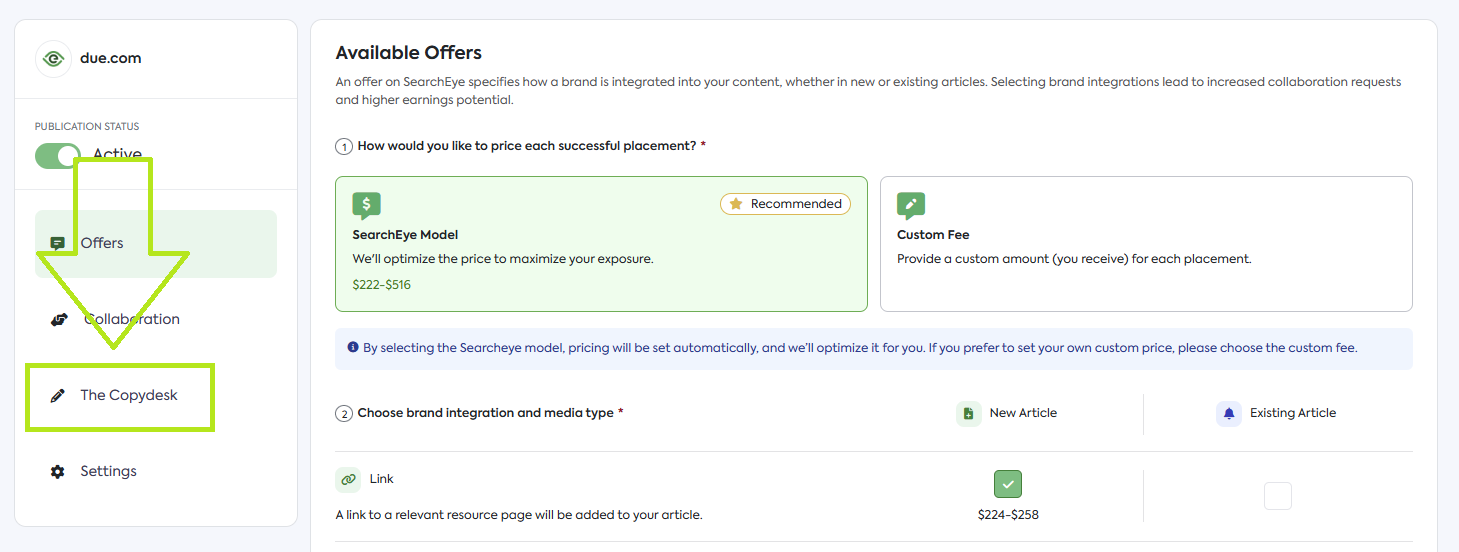Choose the Custom Fee pricing card
The height and width of the screenshot is (552, 1459).
(x=1145, y=245)
